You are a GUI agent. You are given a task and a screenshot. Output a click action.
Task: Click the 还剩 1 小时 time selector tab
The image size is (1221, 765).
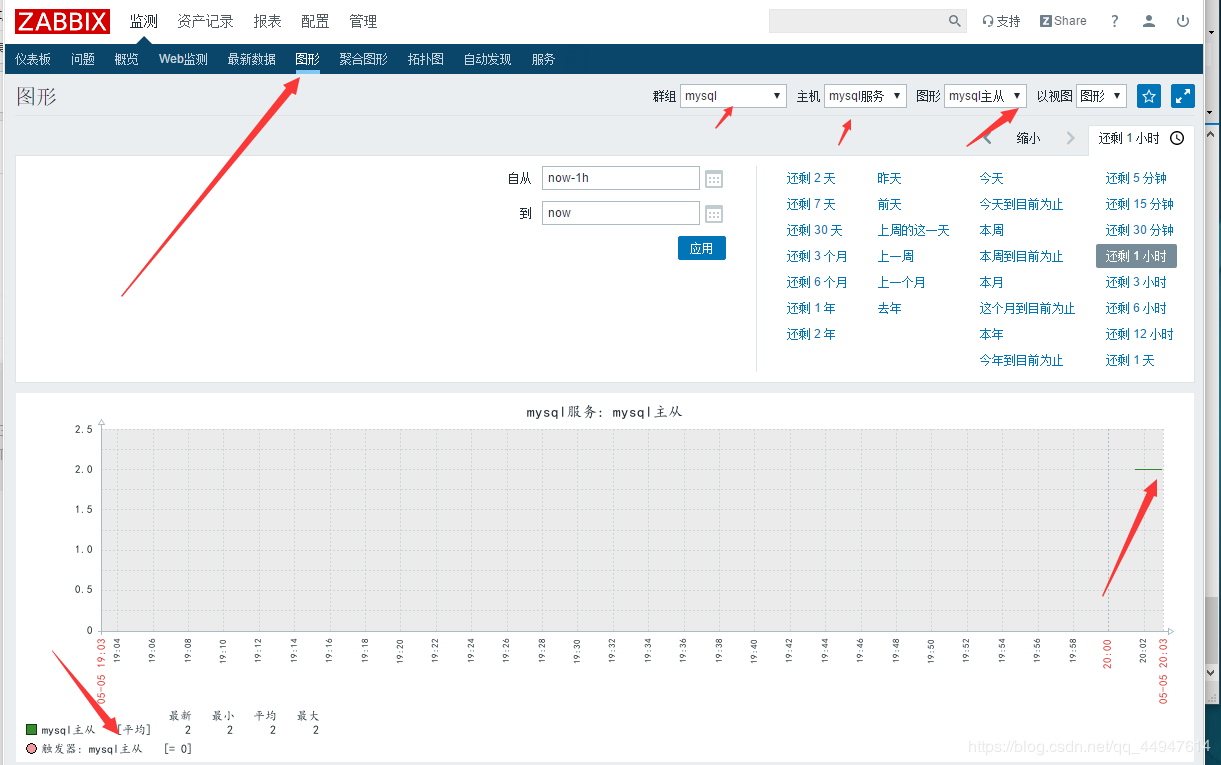(1141, 138)
